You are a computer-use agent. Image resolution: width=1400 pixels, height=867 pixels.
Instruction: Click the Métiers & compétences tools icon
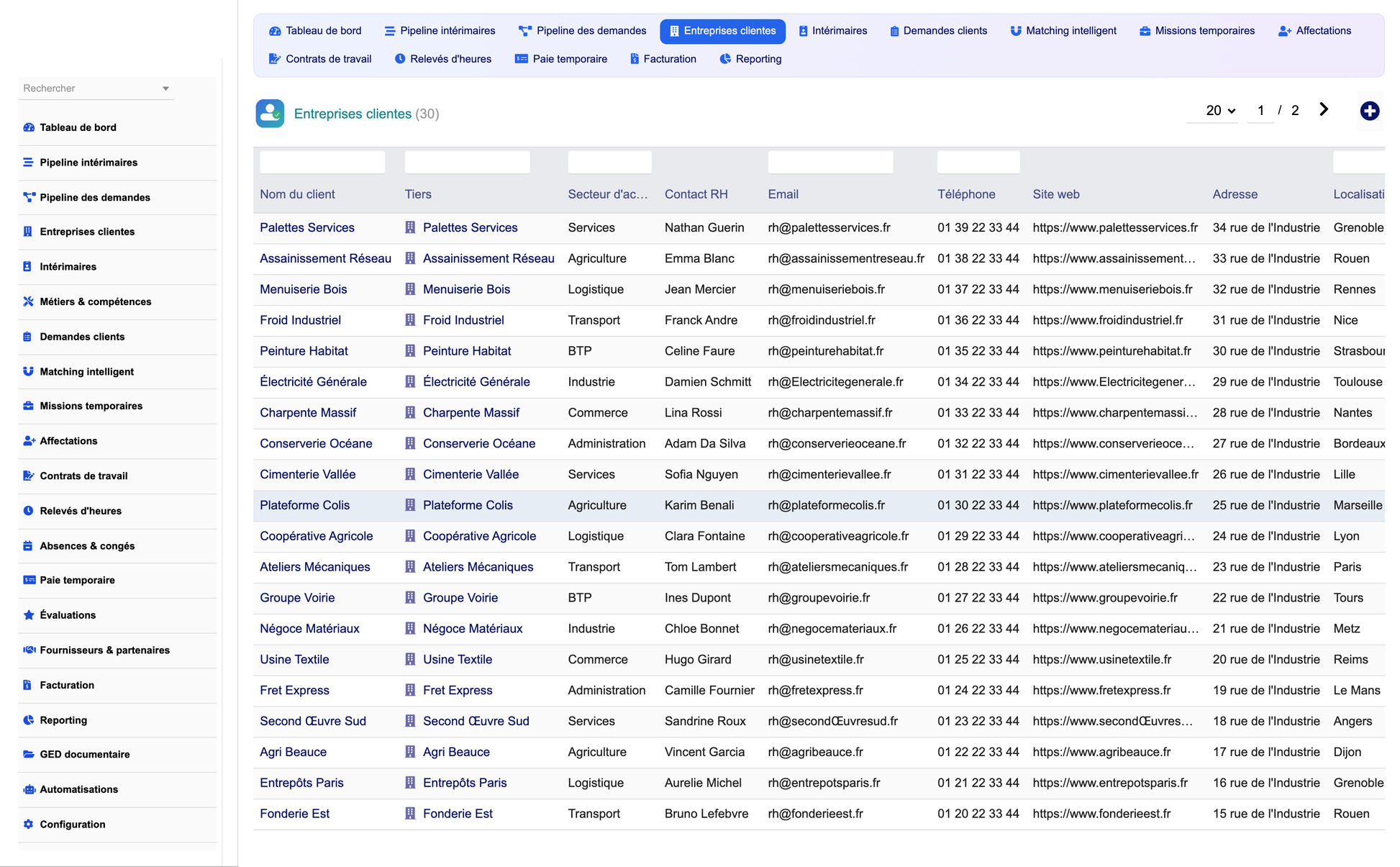[29, 301]
